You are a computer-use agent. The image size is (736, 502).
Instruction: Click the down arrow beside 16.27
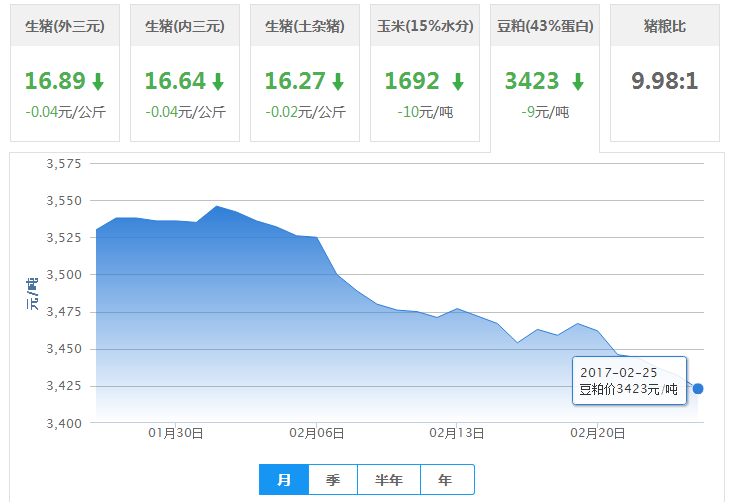click(x=338, y=82)
